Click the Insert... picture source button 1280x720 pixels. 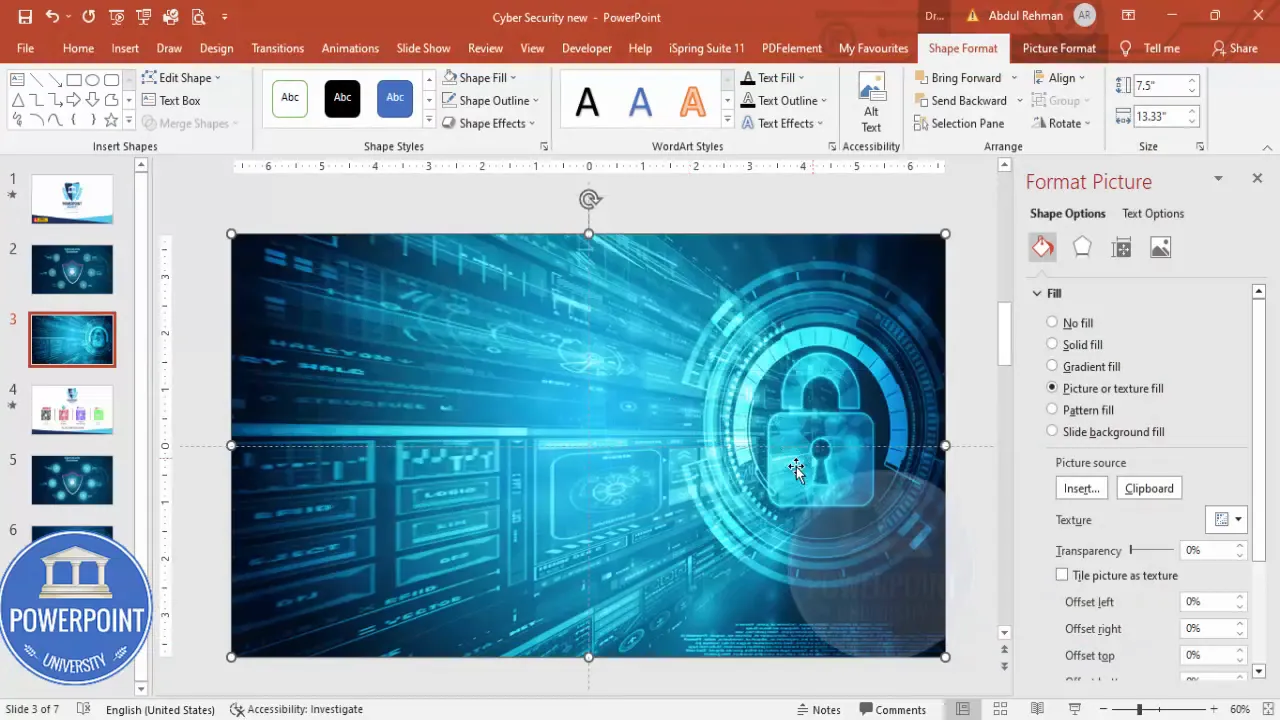1081,488
